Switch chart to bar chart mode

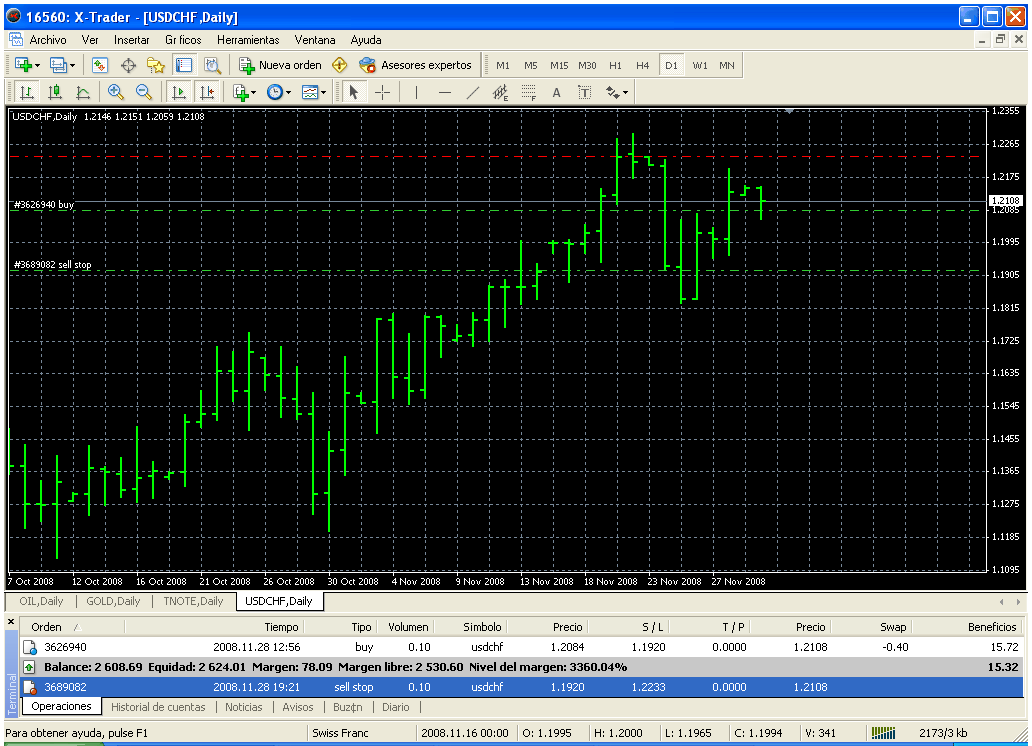click(x=27, y=92)
